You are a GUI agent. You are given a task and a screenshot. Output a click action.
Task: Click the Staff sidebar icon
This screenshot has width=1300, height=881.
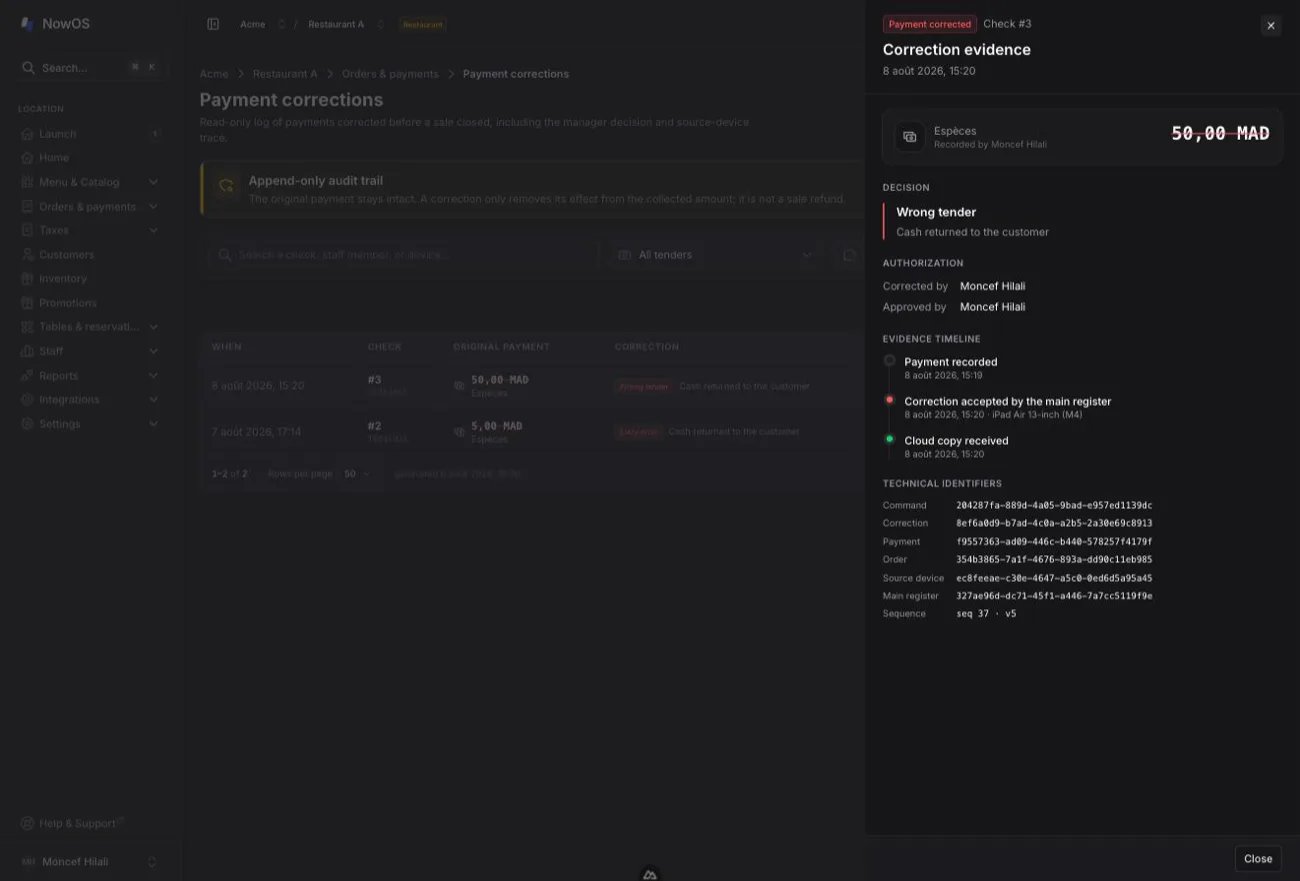[27, 352]
